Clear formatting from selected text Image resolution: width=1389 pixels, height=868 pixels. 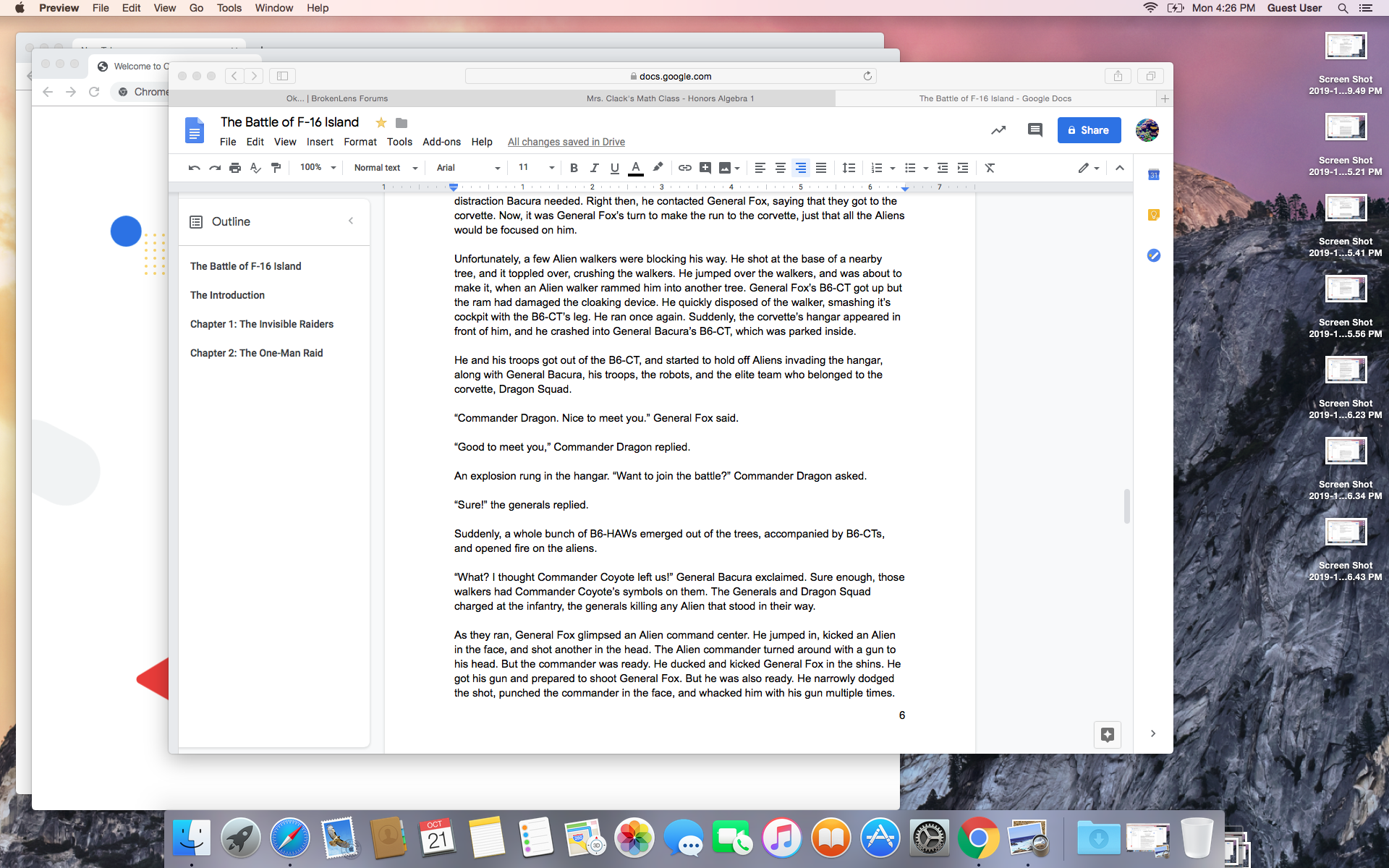pos(990,168)
